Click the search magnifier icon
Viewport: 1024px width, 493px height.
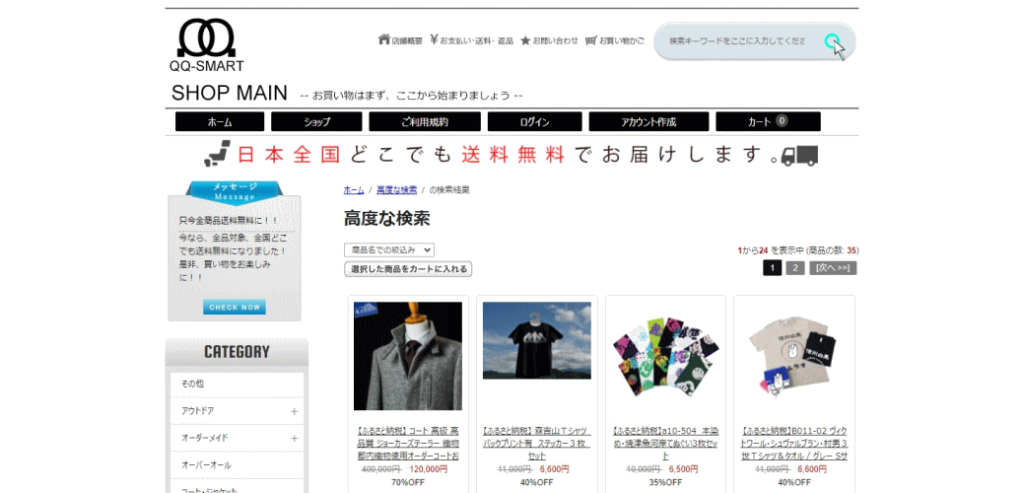click(832, 42)
